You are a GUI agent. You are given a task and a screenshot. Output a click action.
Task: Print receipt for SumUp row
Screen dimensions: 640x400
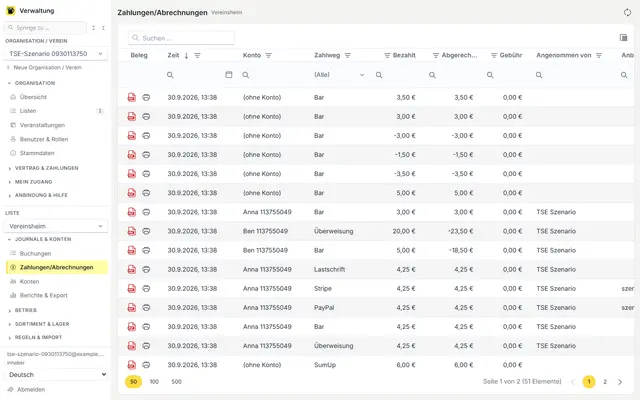146,365
